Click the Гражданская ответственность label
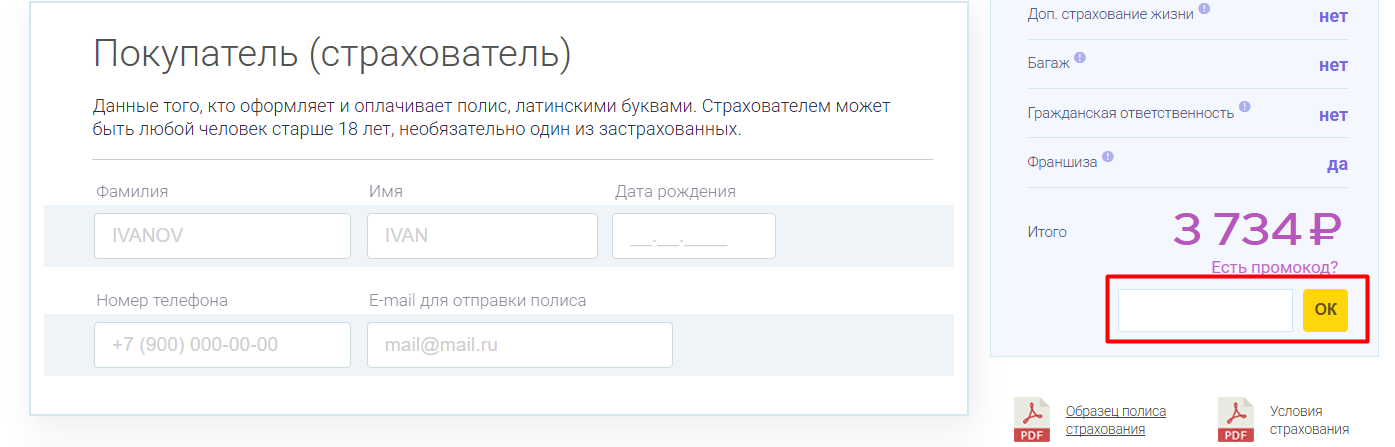Viewport: 1395px width, 447px height. coord(1131,113)
